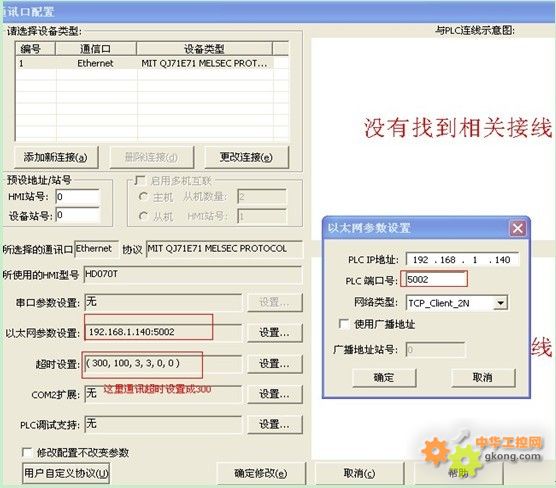Select the 从机 radio button
Viewport: 556px width, 488px height.
pos(143,216)
